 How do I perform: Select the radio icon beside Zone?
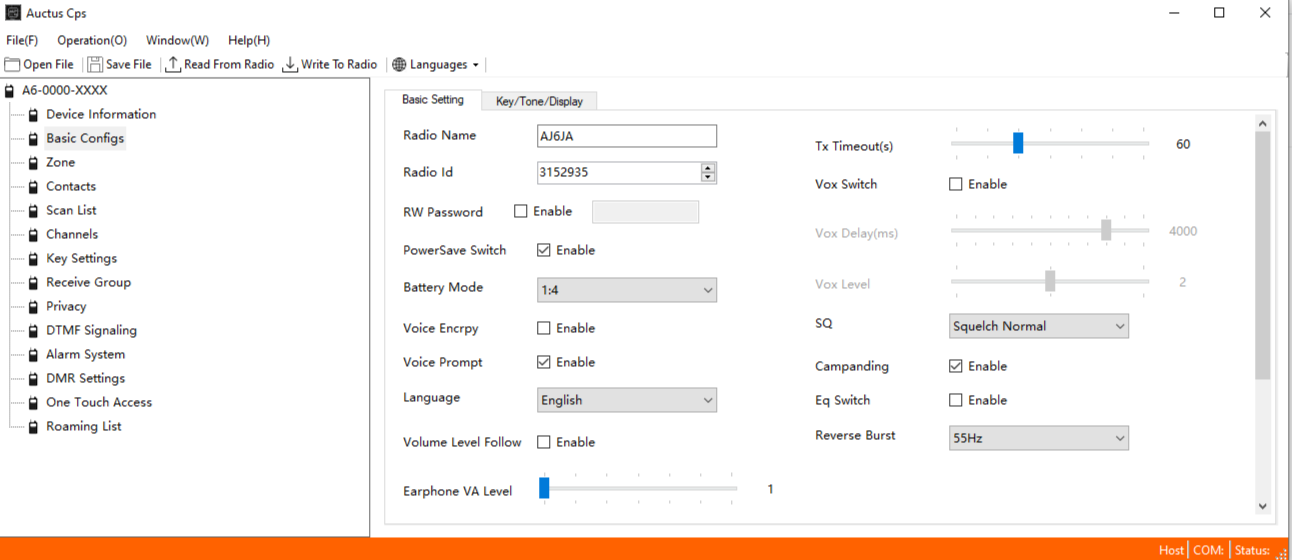(33, 163)
